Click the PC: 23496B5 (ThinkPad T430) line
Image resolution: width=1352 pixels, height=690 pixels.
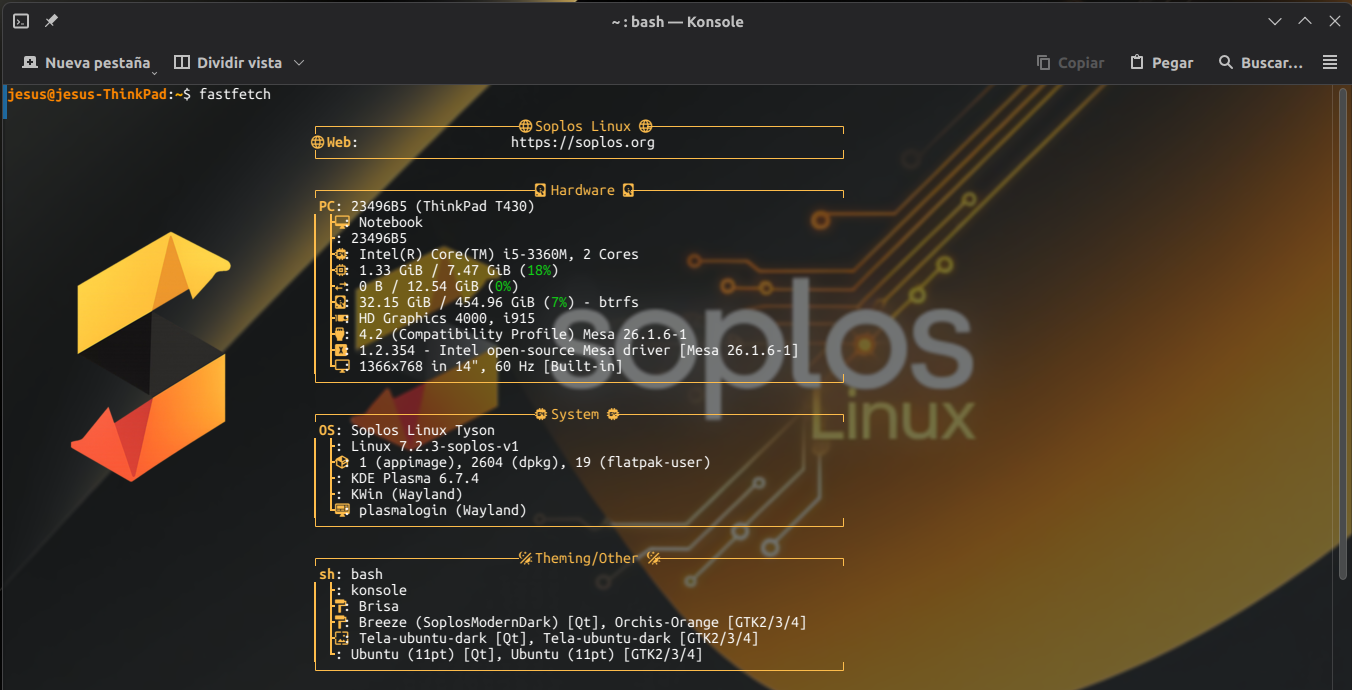[x=427, y=206]
